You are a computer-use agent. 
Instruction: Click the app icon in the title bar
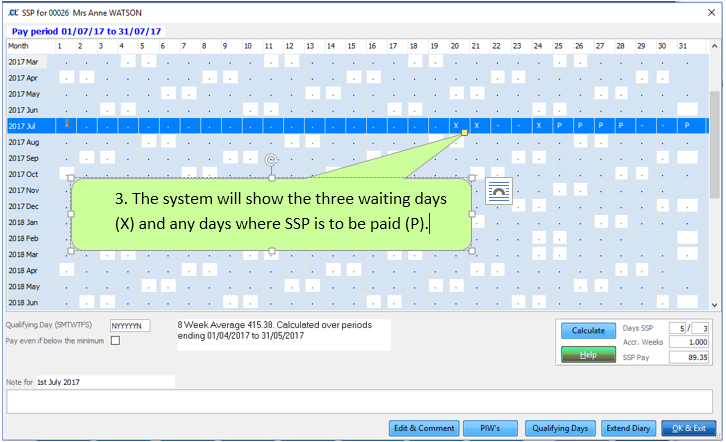pyautogui.click(x=12, y=11)
